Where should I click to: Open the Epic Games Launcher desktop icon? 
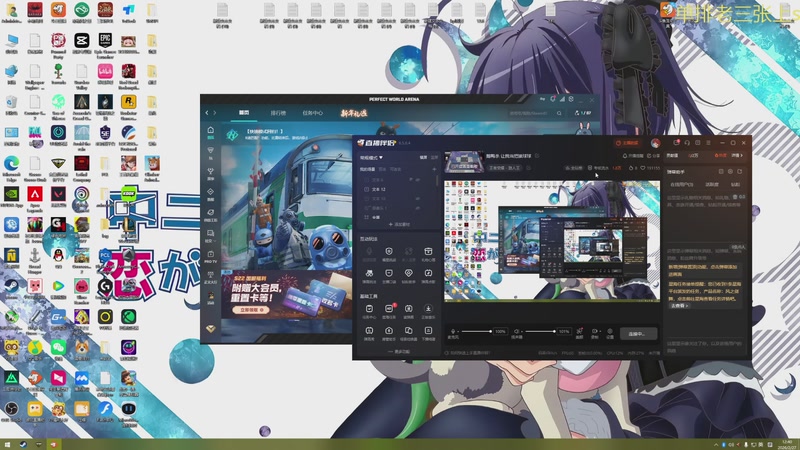(x=105, y=44)
